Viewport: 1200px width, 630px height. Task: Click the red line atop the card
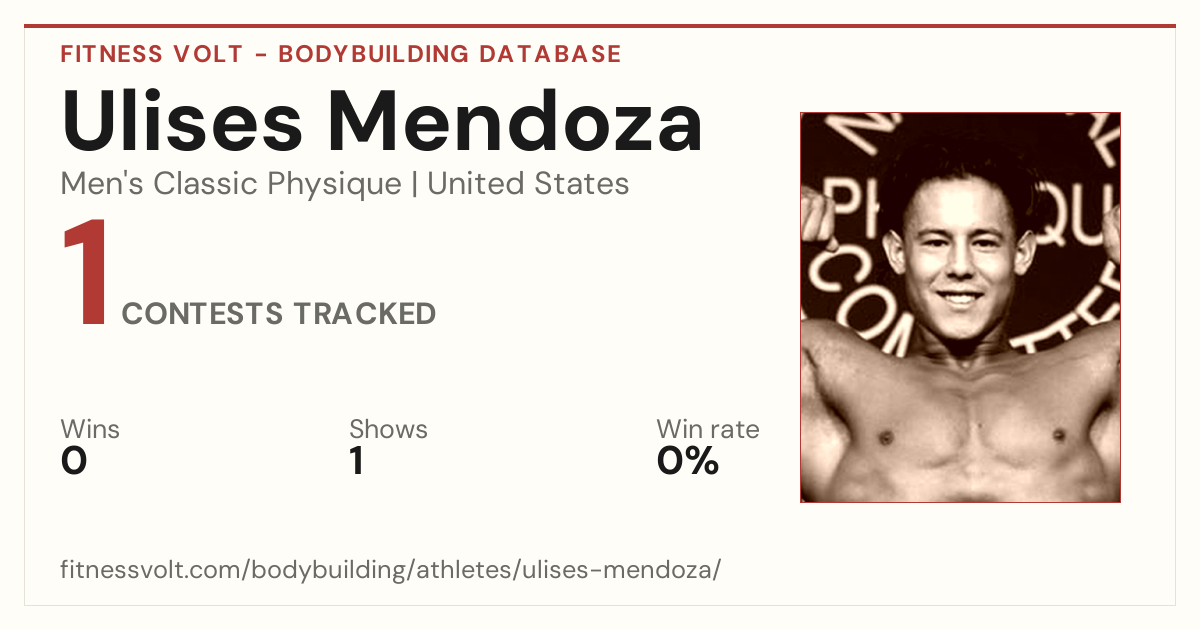click(x=600, y=26)
